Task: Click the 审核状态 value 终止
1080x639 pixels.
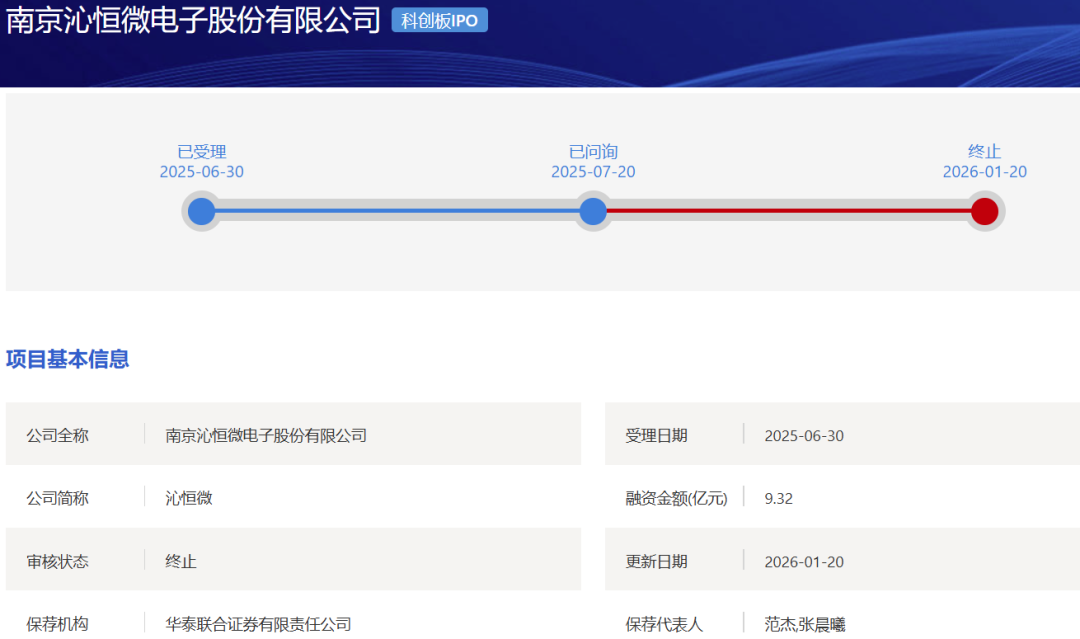Action: [180, 561]
